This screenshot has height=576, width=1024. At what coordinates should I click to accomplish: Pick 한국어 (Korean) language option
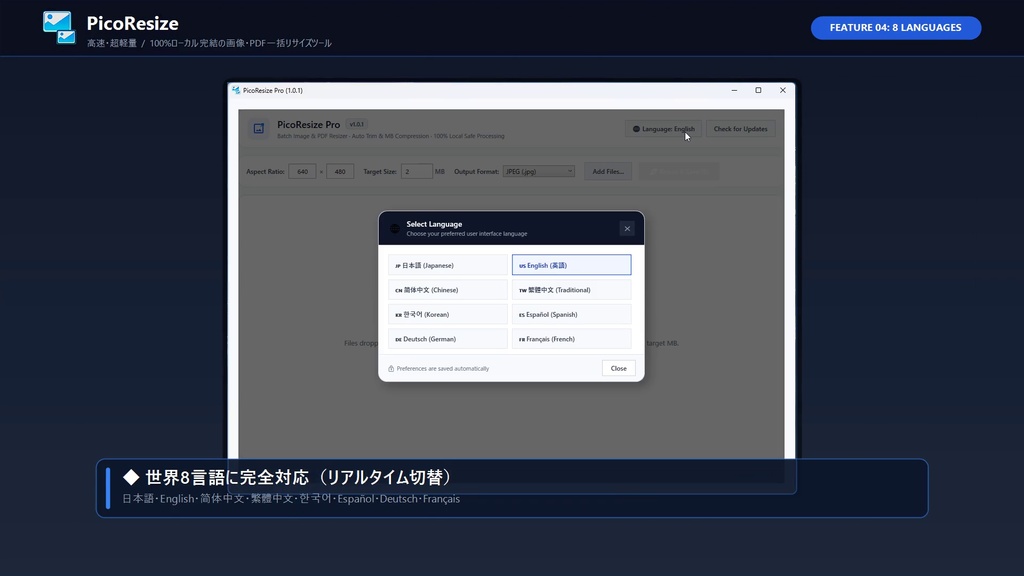[x=447, y=314]
